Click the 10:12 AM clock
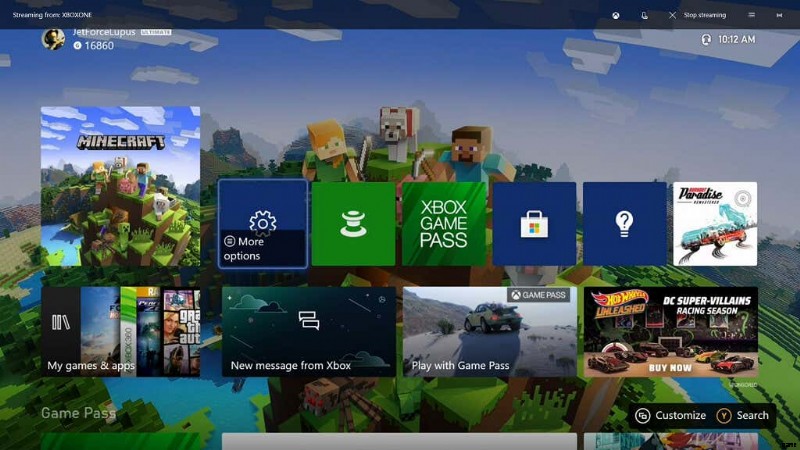800x450 pixels. tap(736, 39)
